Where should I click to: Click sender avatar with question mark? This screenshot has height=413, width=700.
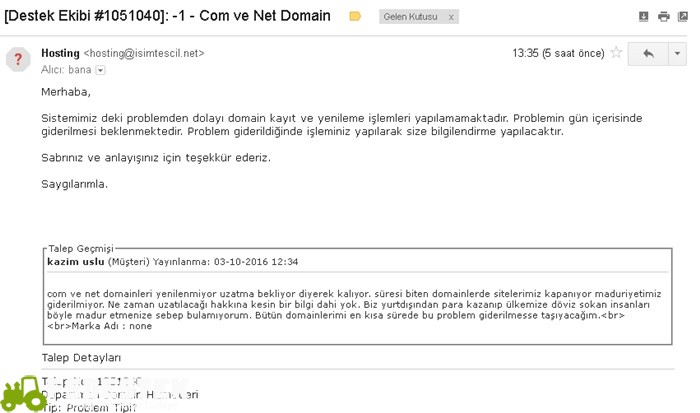coord(18,59)
